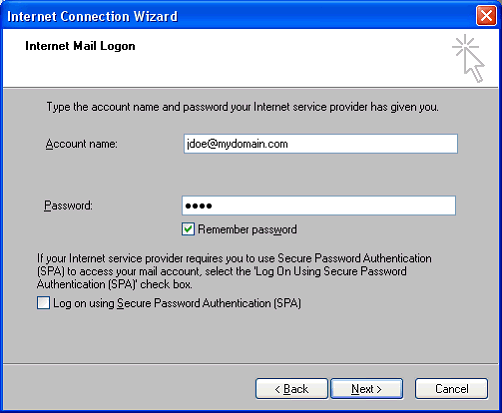Screen dimensions: 502x413
Task: Focus the Account name input field
Action: pyautogui.click(x=320, y=144)
